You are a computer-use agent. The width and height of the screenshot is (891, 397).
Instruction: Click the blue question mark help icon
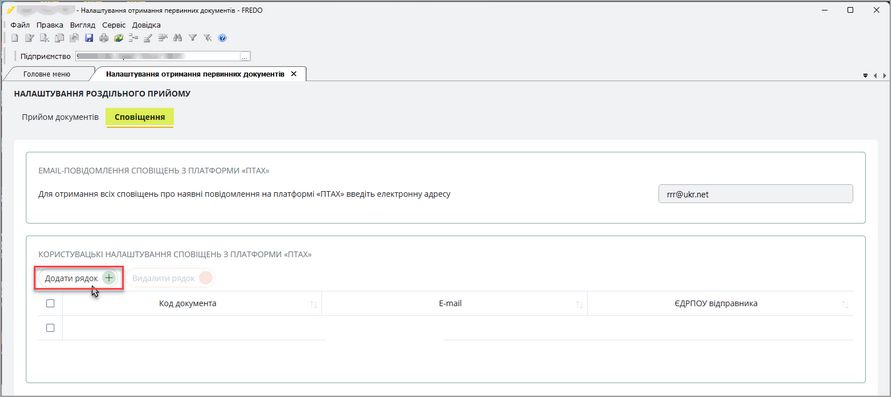pos(222,38)
